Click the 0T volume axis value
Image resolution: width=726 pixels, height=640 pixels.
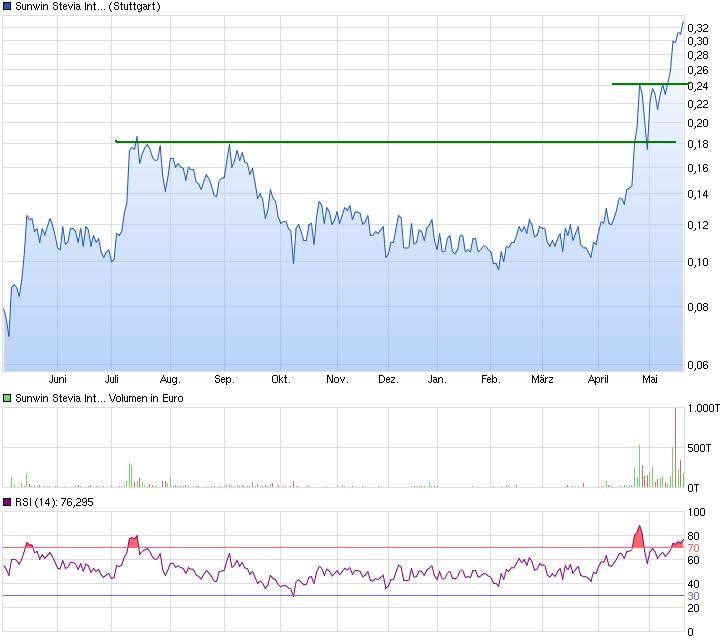coord(693,488)
